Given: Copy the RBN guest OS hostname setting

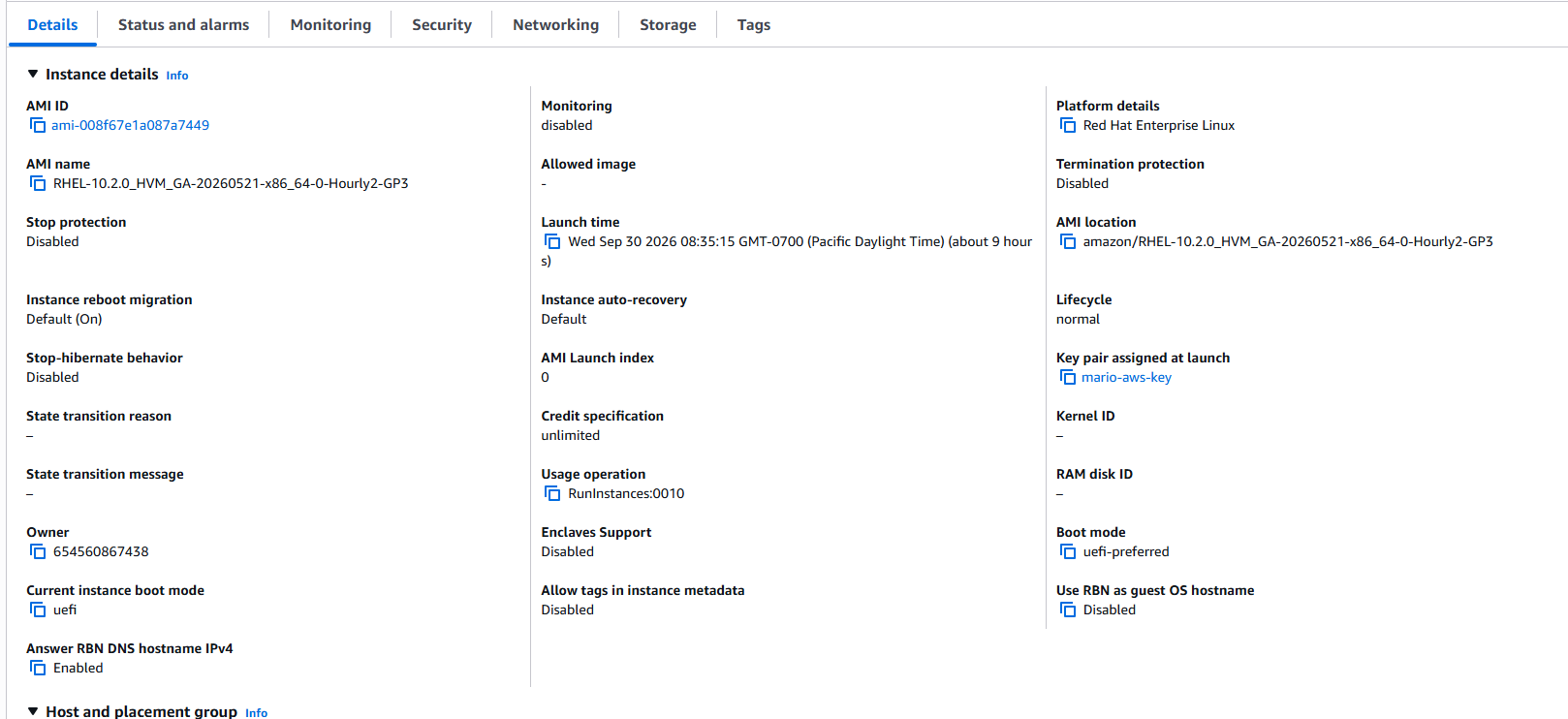Looking at the screenshot, I should pos(1068,610).
